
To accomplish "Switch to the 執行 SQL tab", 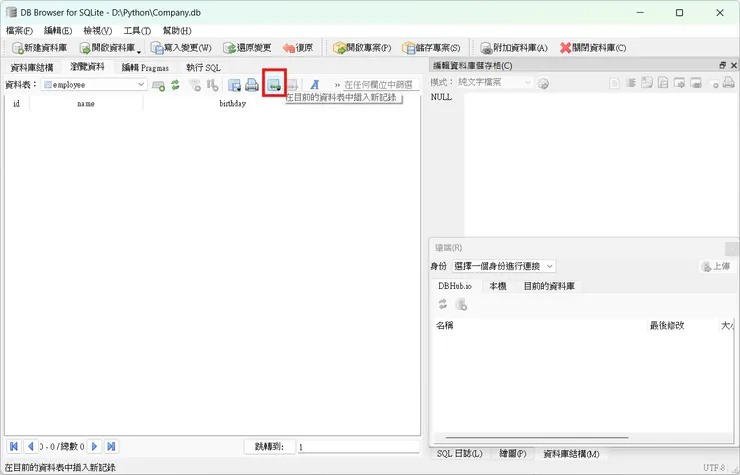I will click(203, 68).
